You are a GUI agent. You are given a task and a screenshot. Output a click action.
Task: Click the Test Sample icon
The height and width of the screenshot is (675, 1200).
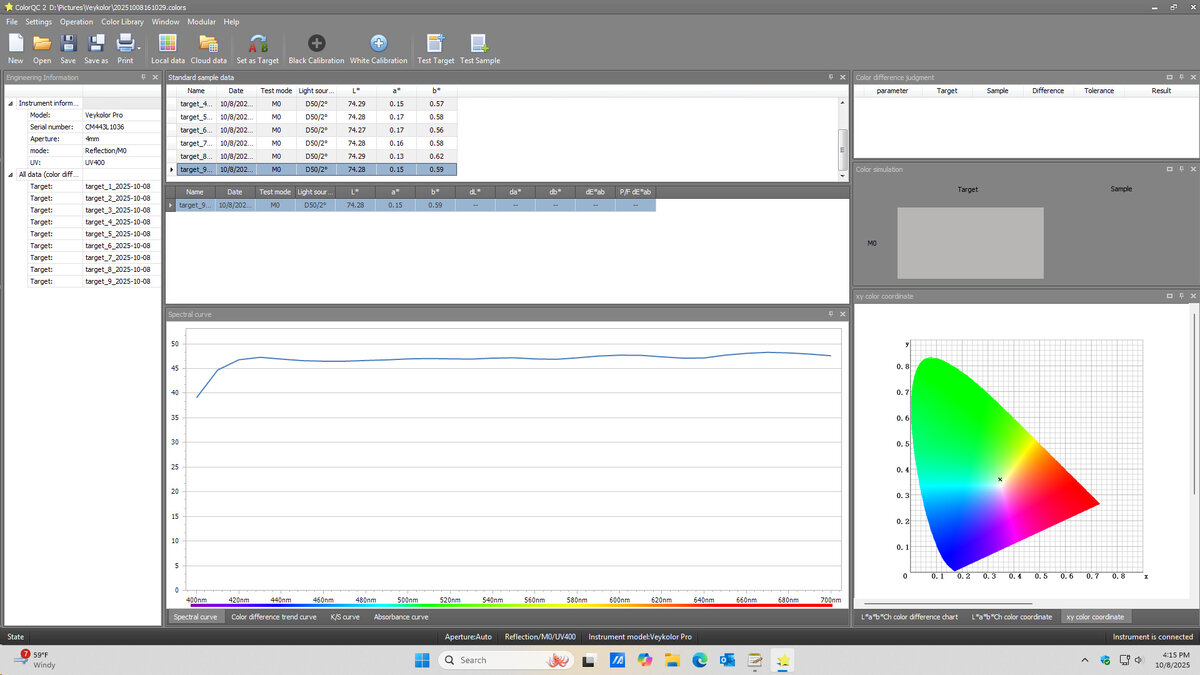tap(479, 44)
